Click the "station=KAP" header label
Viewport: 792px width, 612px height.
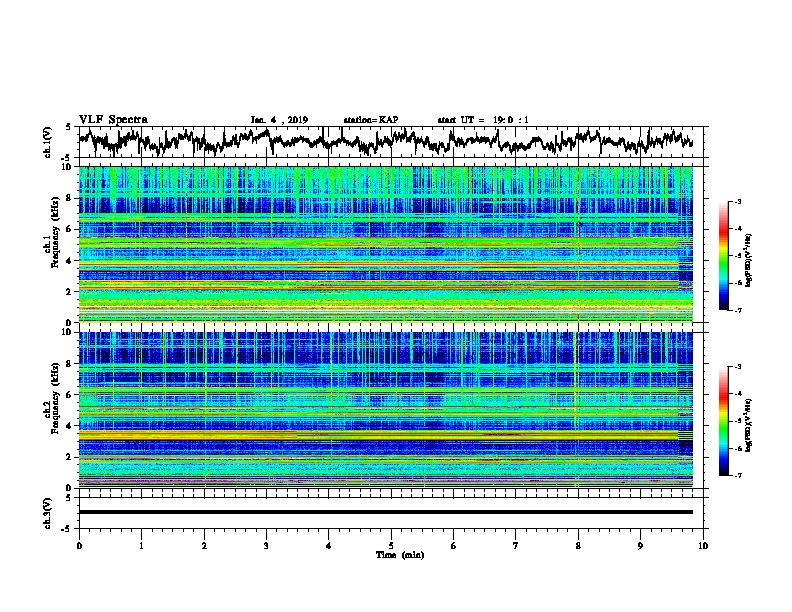(371, 120)
